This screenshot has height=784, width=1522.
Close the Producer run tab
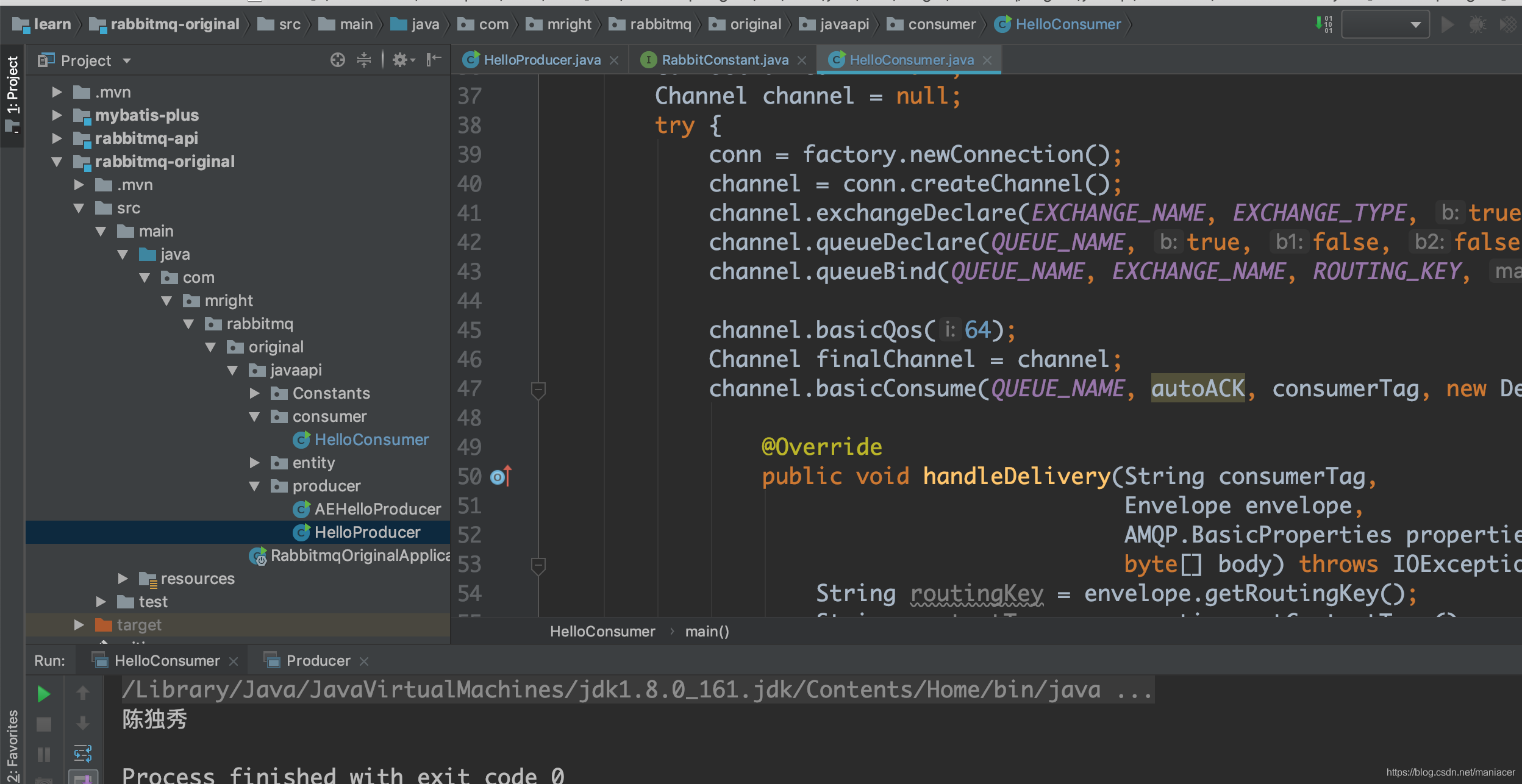(x=364, y=661)
